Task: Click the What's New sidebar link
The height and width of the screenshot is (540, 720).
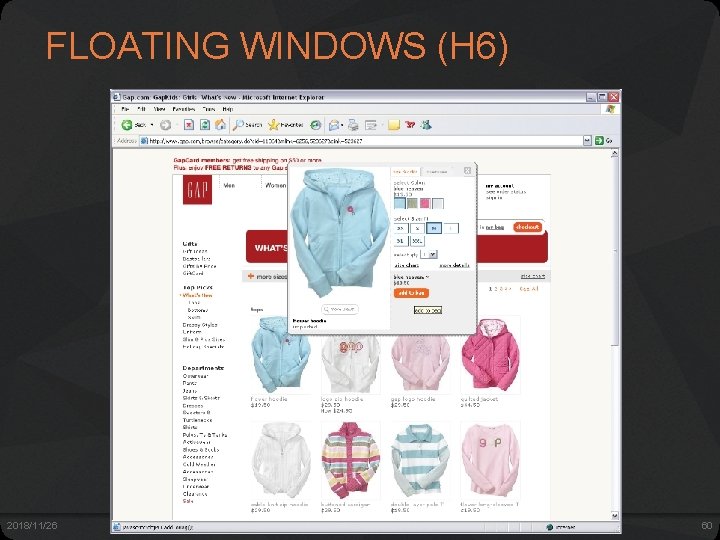Action: 197,296
